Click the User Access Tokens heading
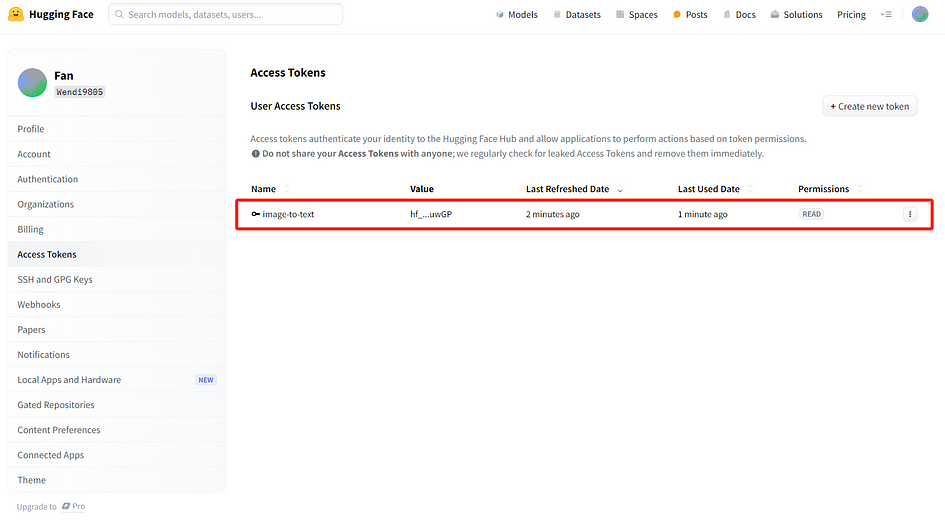945x525 pixels. pyautogui.click(x=295, y=106)
